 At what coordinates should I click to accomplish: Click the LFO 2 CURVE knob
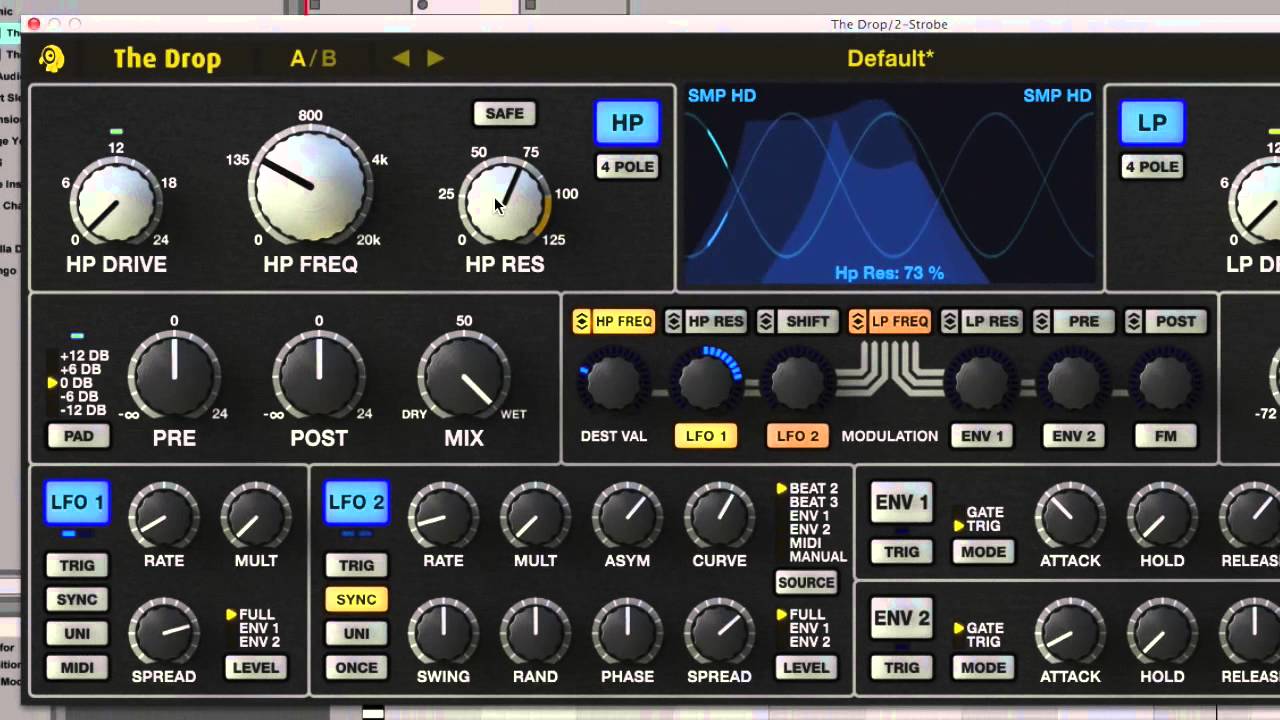719,517
